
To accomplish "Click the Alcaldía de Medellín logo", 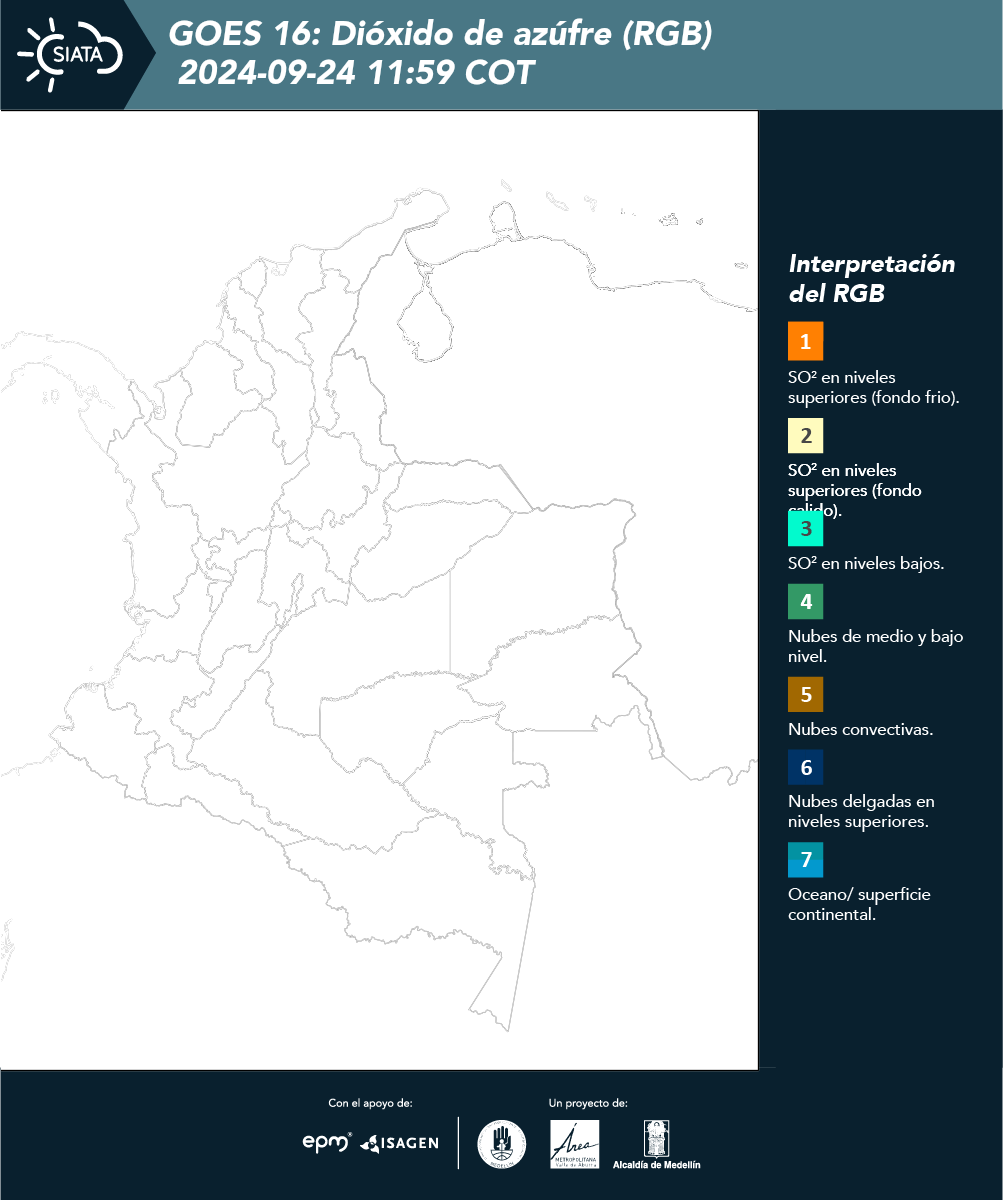I will pos(656,1144).
